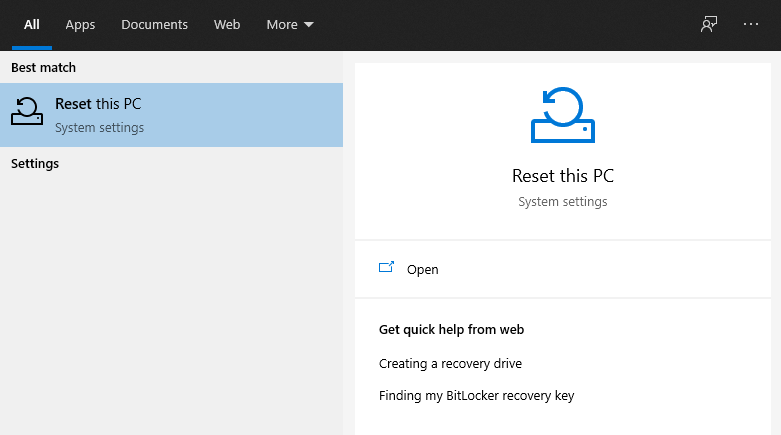Click the Reset this PC icon in results list
The image size is (781, 435).
pos(27,111)
